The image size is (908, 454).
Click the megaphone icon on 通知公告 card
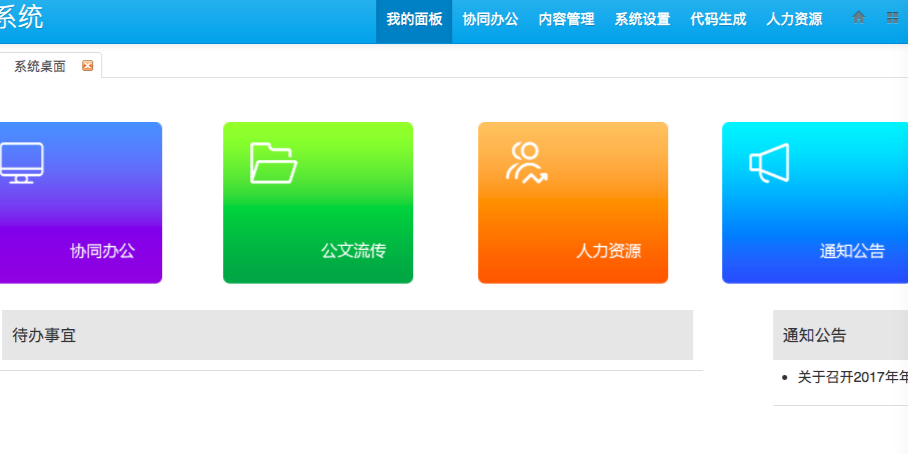[770, 164]
